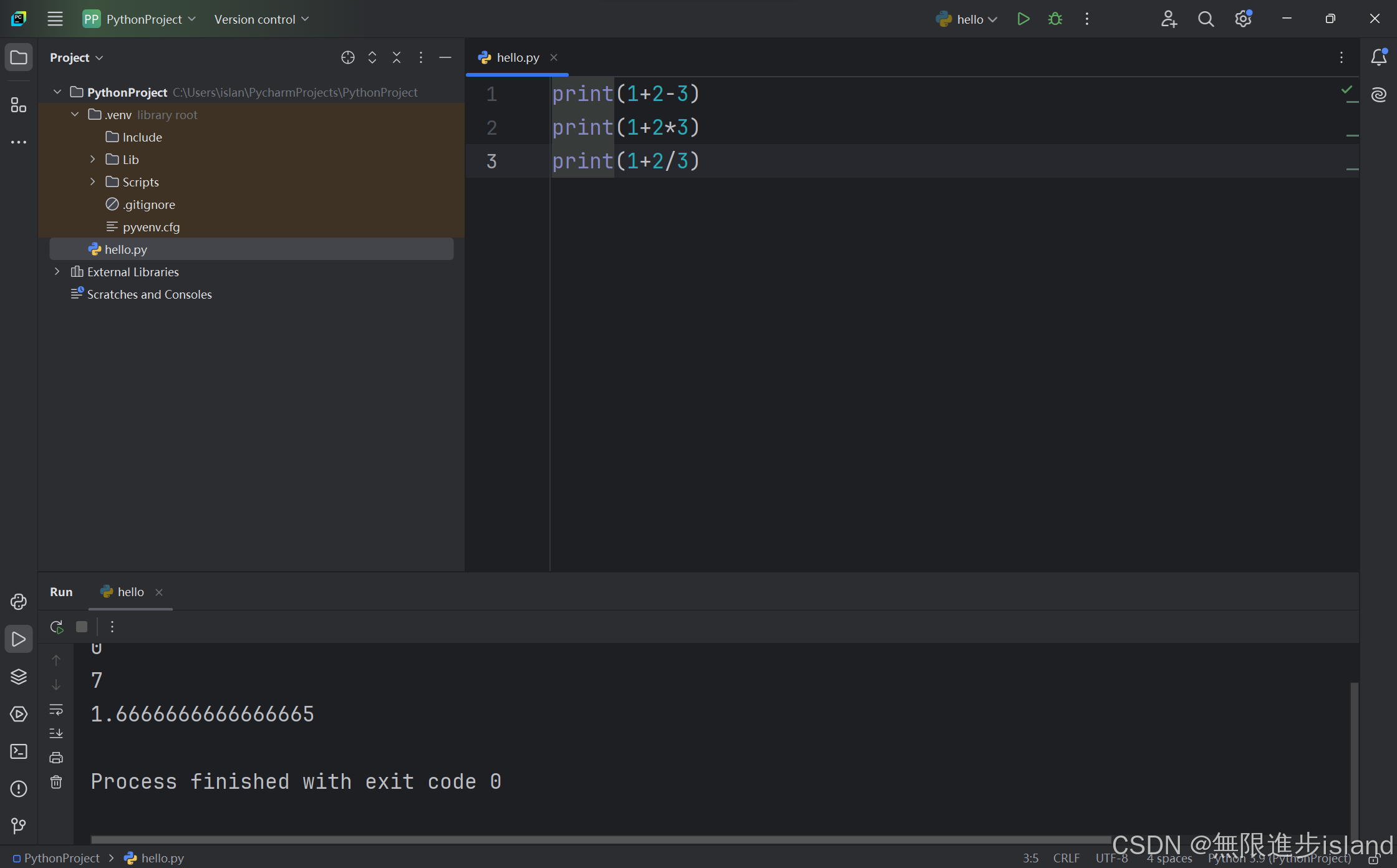Toggle scroll to end in the run console
The height and width of the screenshot is (868, 1397).
(56, 733)
